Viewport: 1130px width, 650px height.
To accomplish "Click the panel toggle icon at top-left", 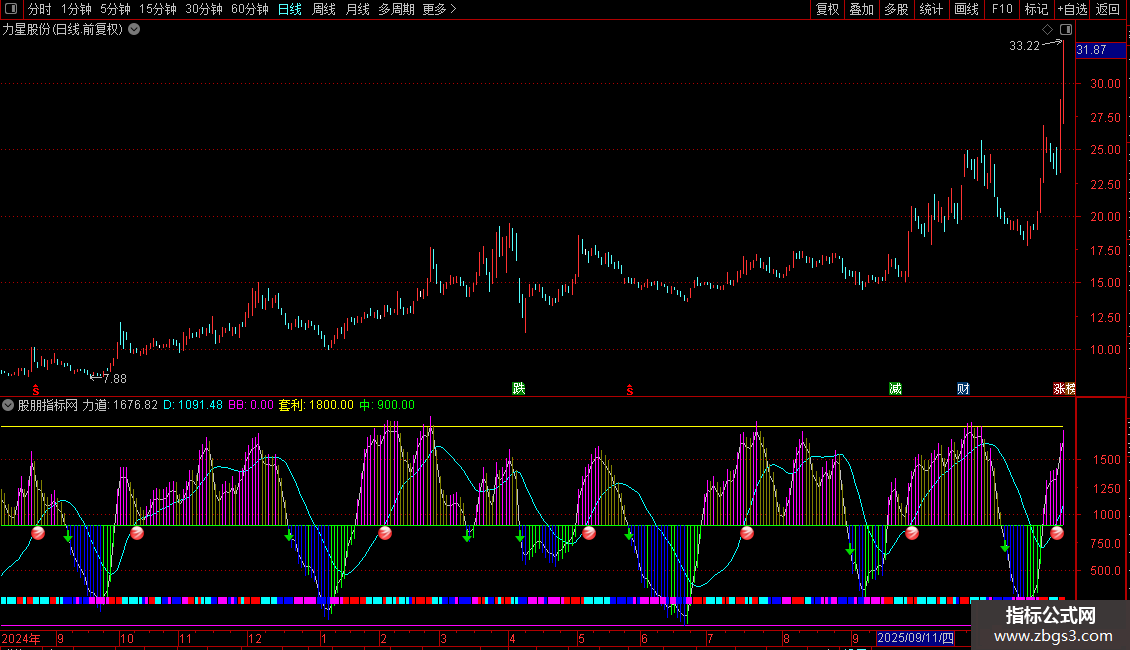I will 11,9.
